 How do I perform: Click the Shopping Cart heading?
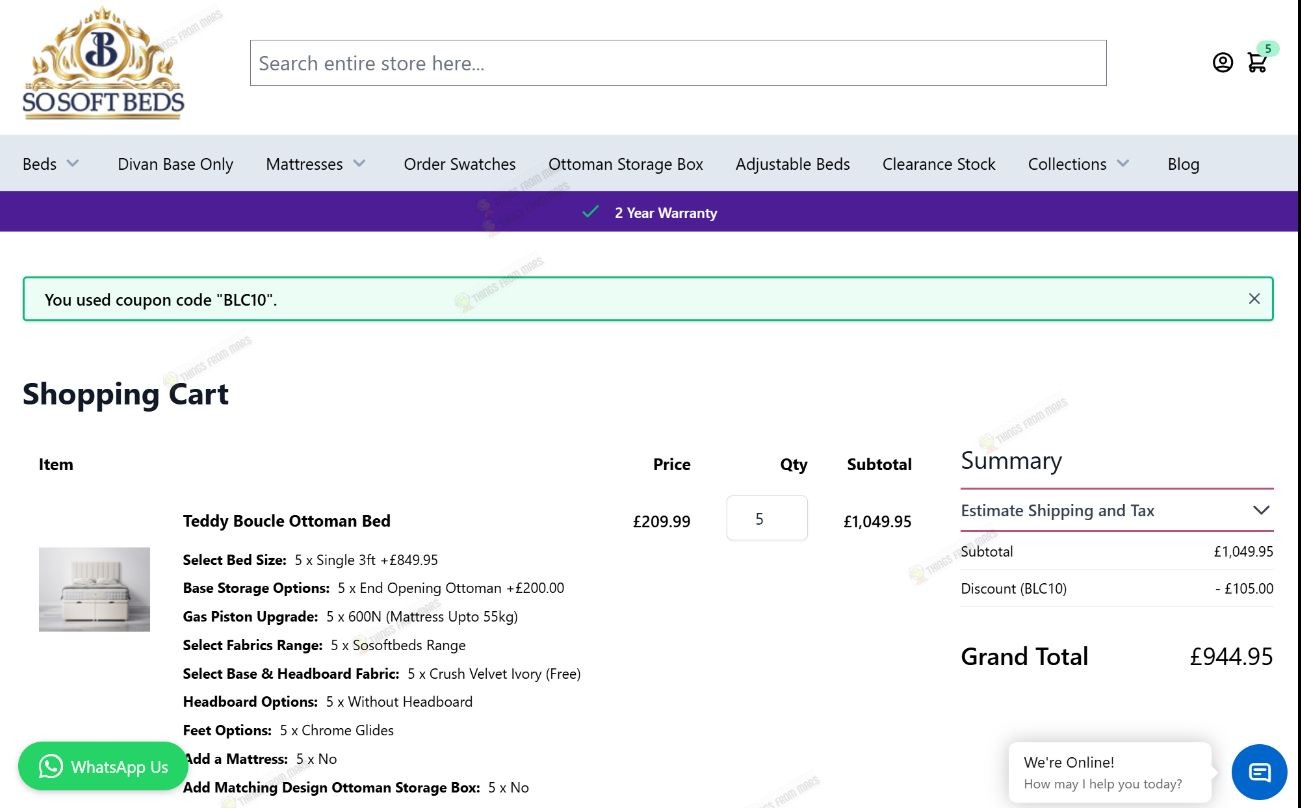pos(125,394)
